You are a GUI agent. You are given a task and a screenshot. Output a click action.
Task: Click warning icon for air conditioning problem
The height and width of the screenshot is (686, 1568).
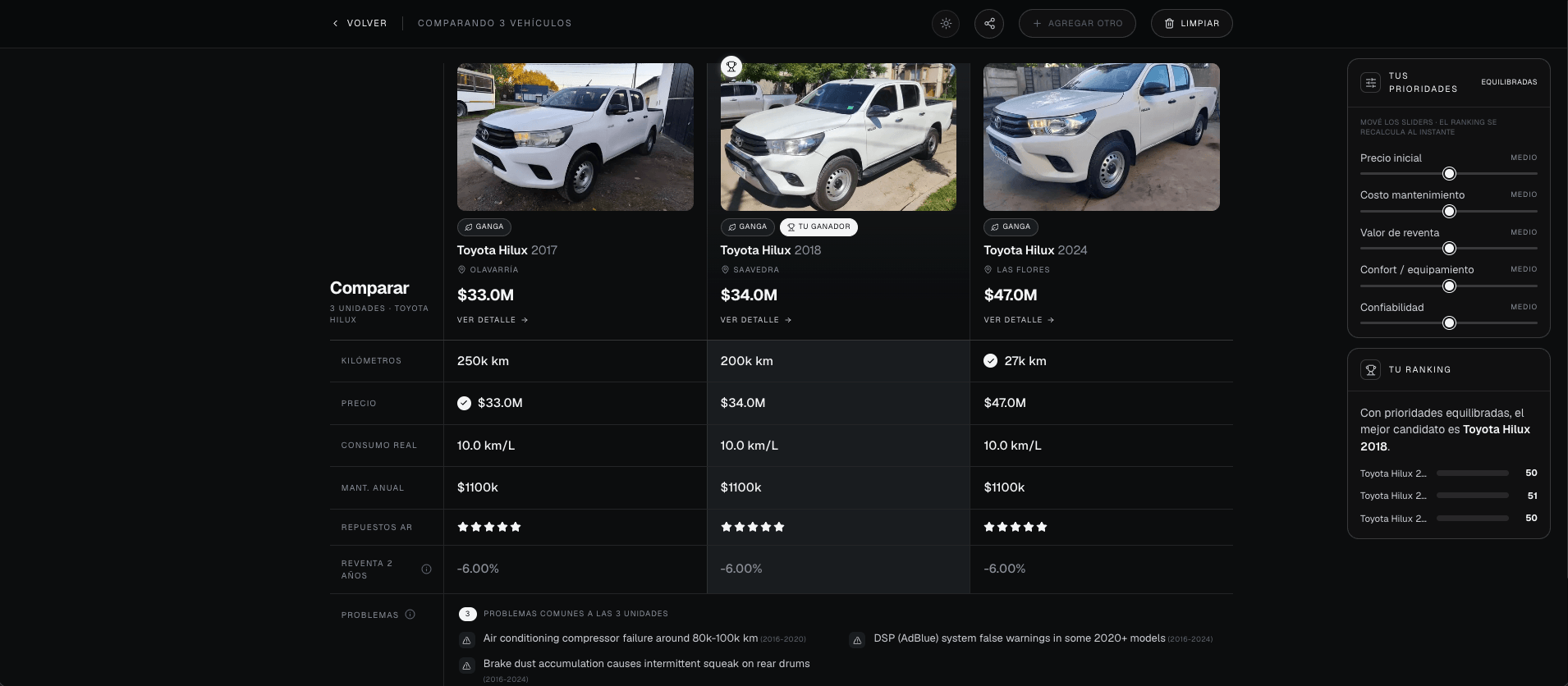[466, 640]
